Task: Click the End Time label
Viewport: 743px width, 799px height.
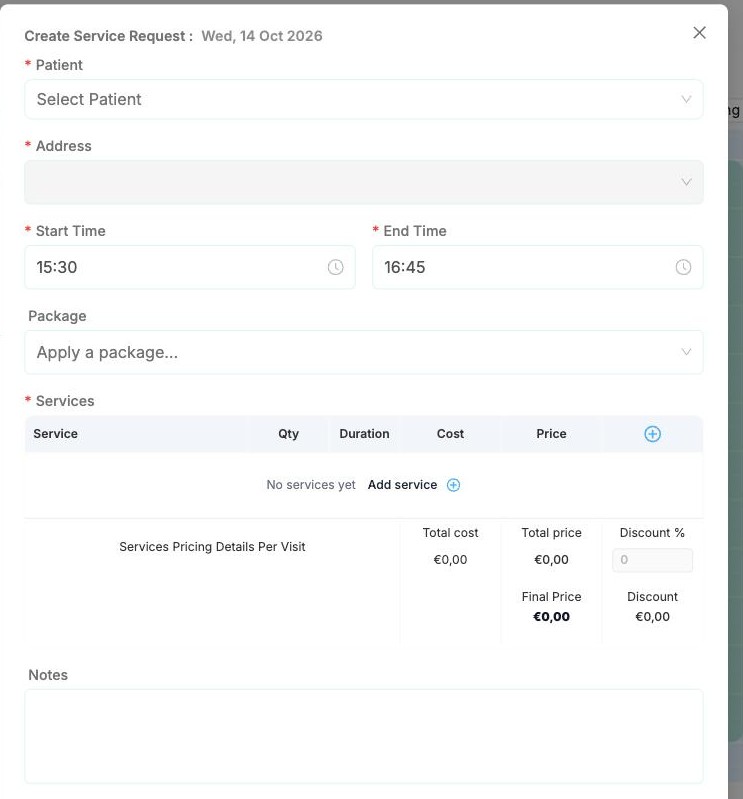Action: click(x=415, y=231)
